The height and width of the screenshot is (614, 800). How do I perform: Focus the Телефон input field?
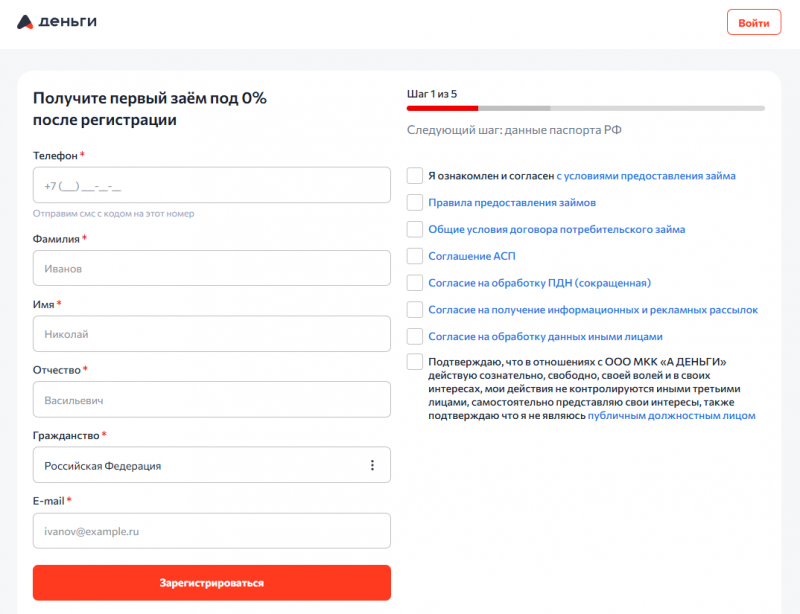point(211,185)
